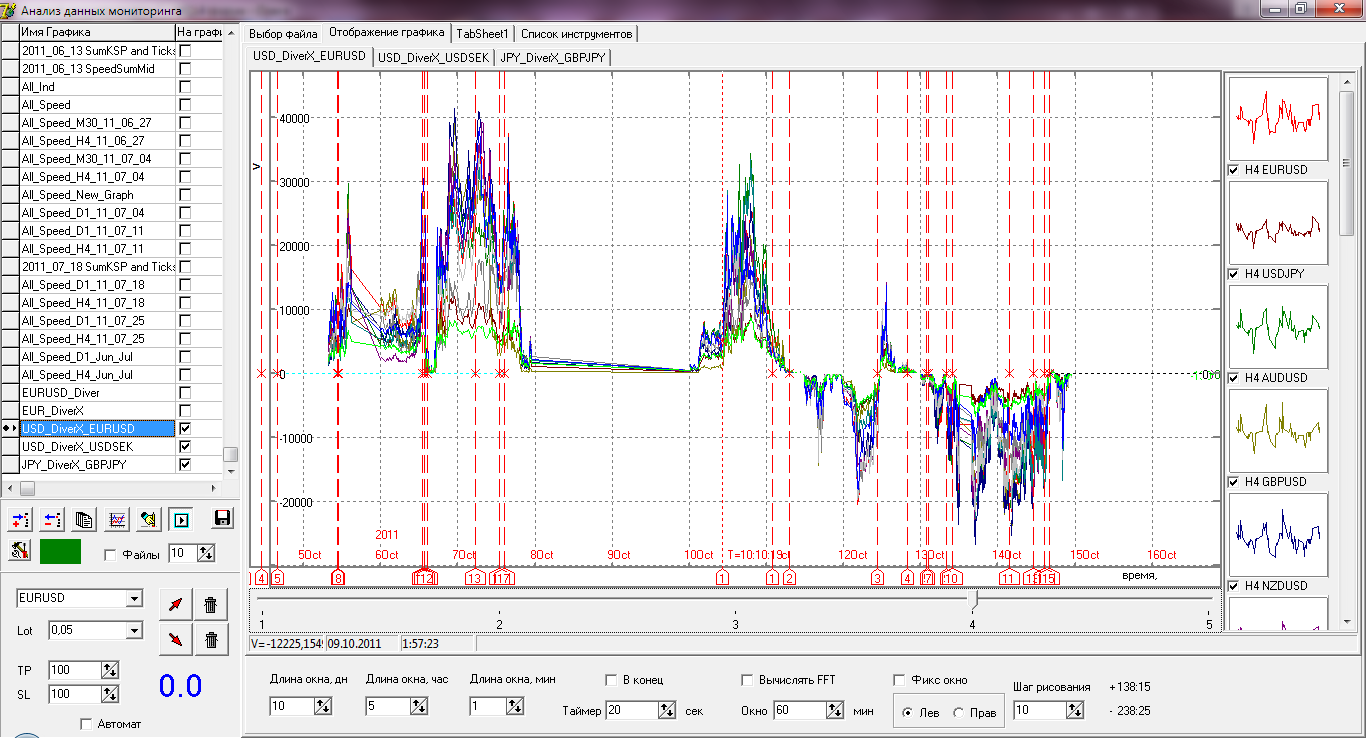Click the play button icon in toolbar

coord(181,519)
